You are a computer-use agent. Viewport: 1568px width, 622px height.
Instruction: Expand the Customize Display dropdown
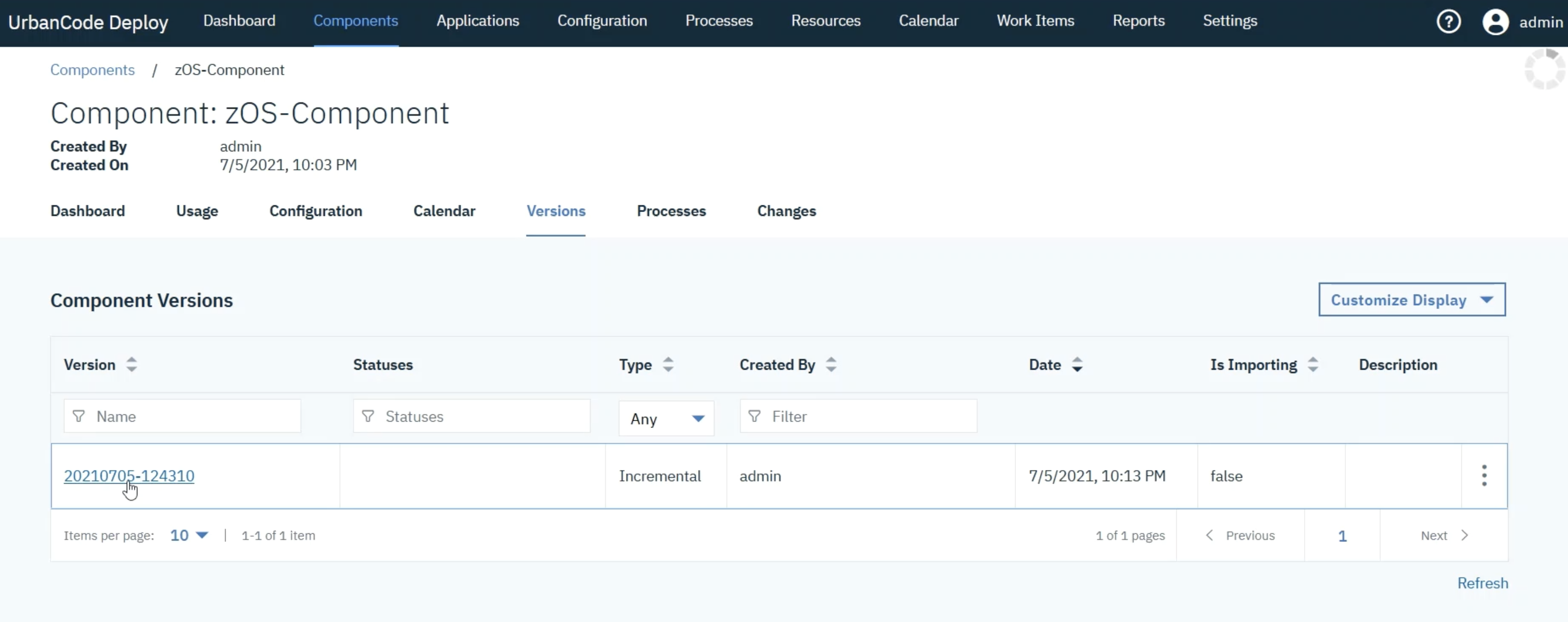click(1411, 299)
